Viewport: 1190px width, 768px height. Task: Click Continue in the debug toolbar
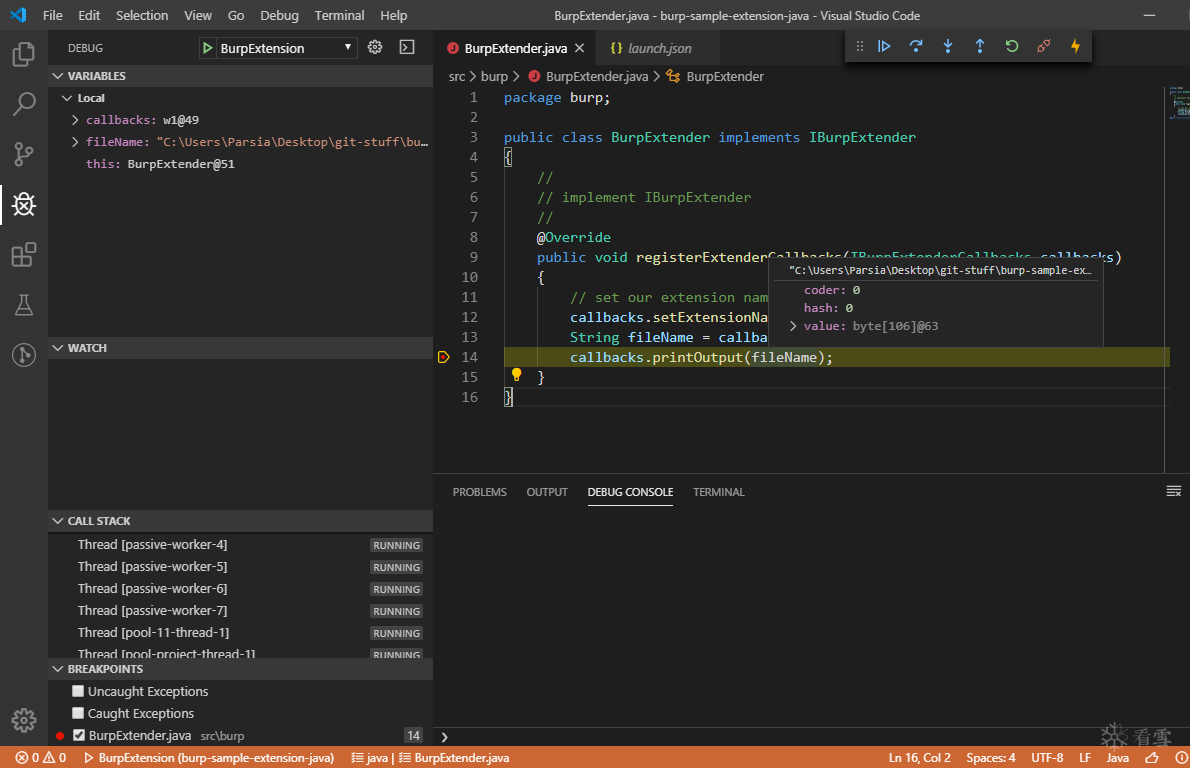[x=884, y=46]
